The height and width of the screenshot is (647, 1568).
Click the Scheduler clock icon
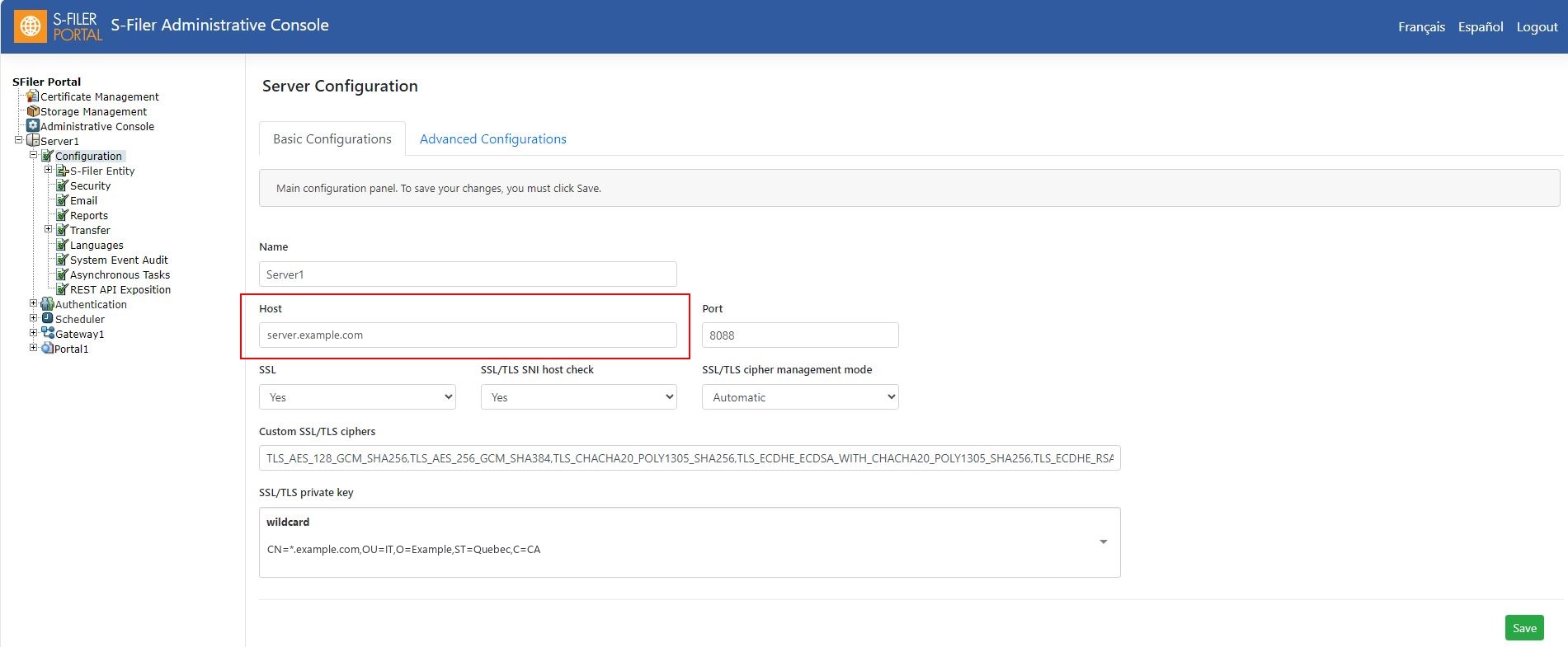(x=48, y=319)
